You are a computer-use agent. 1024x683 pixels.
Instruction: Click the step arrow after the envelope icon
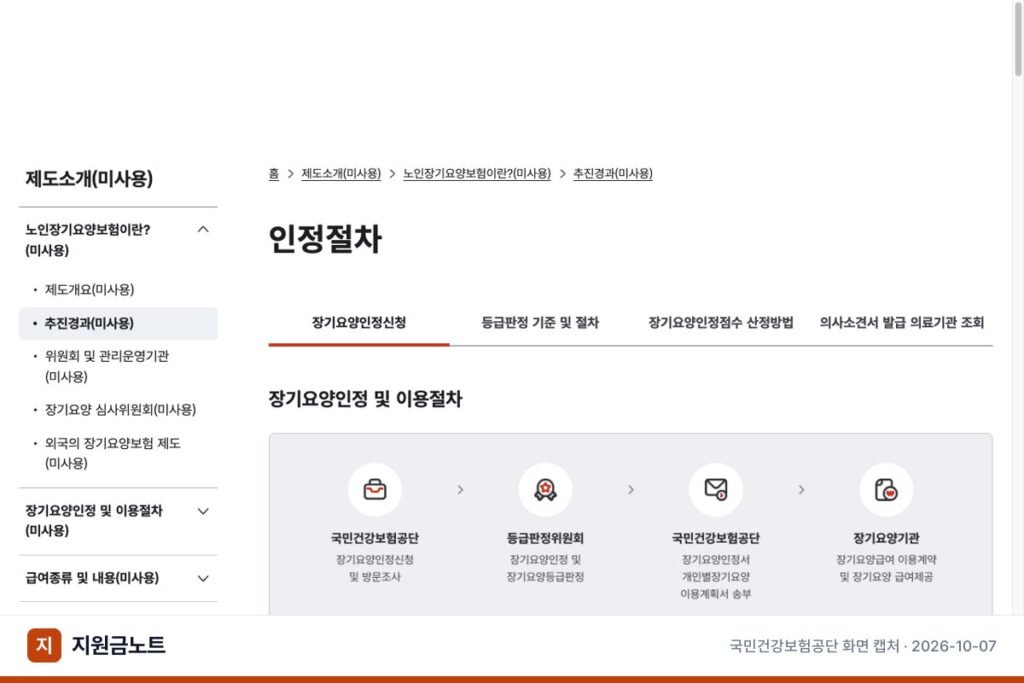(801, 490)
